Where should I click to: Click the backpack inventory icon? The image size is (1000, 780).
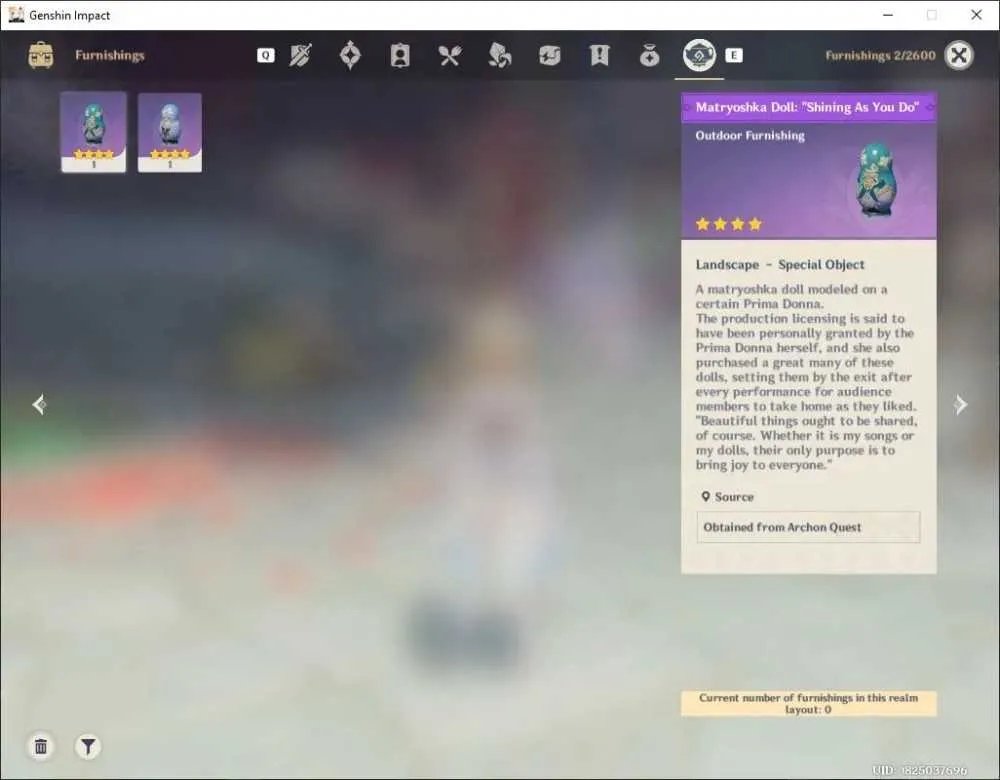tap(41, 55)
